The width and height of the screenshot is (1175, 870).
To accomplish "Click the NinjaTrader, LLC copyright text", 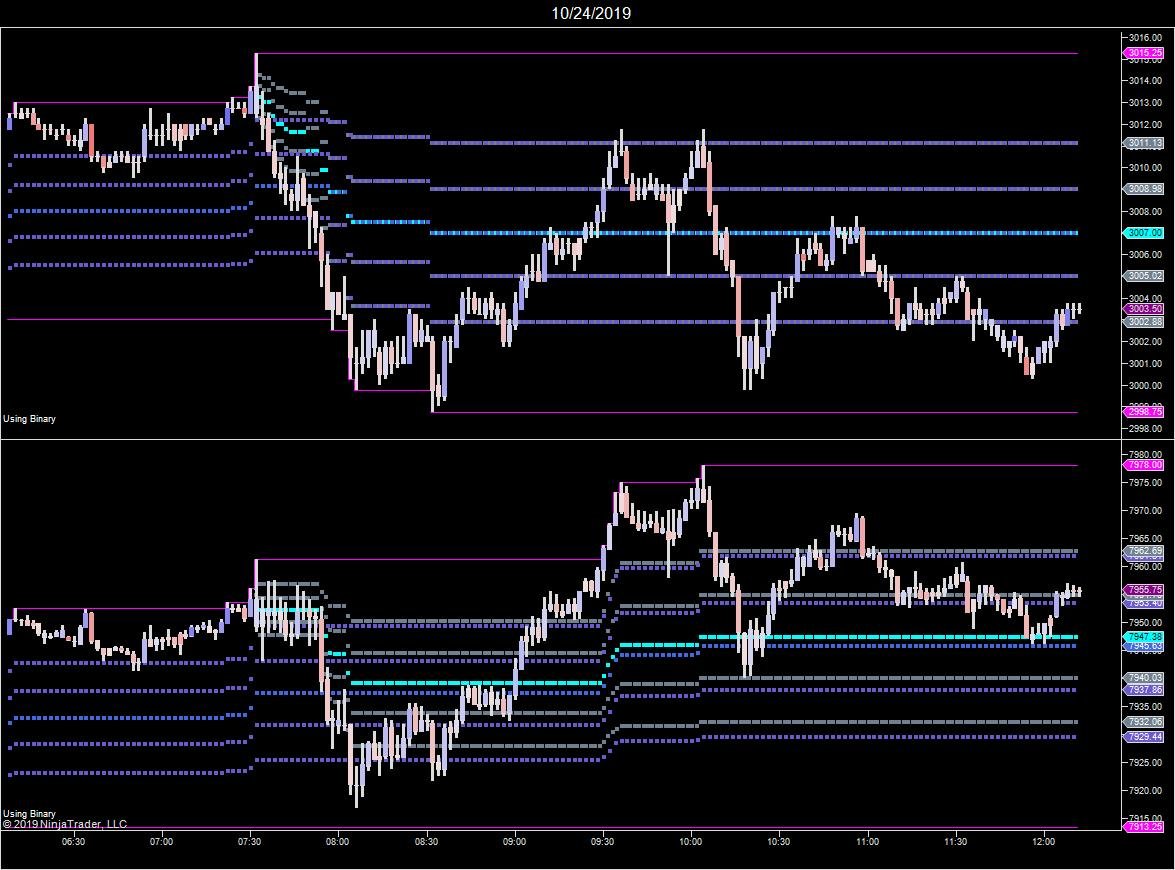I will tap(66, 824).
